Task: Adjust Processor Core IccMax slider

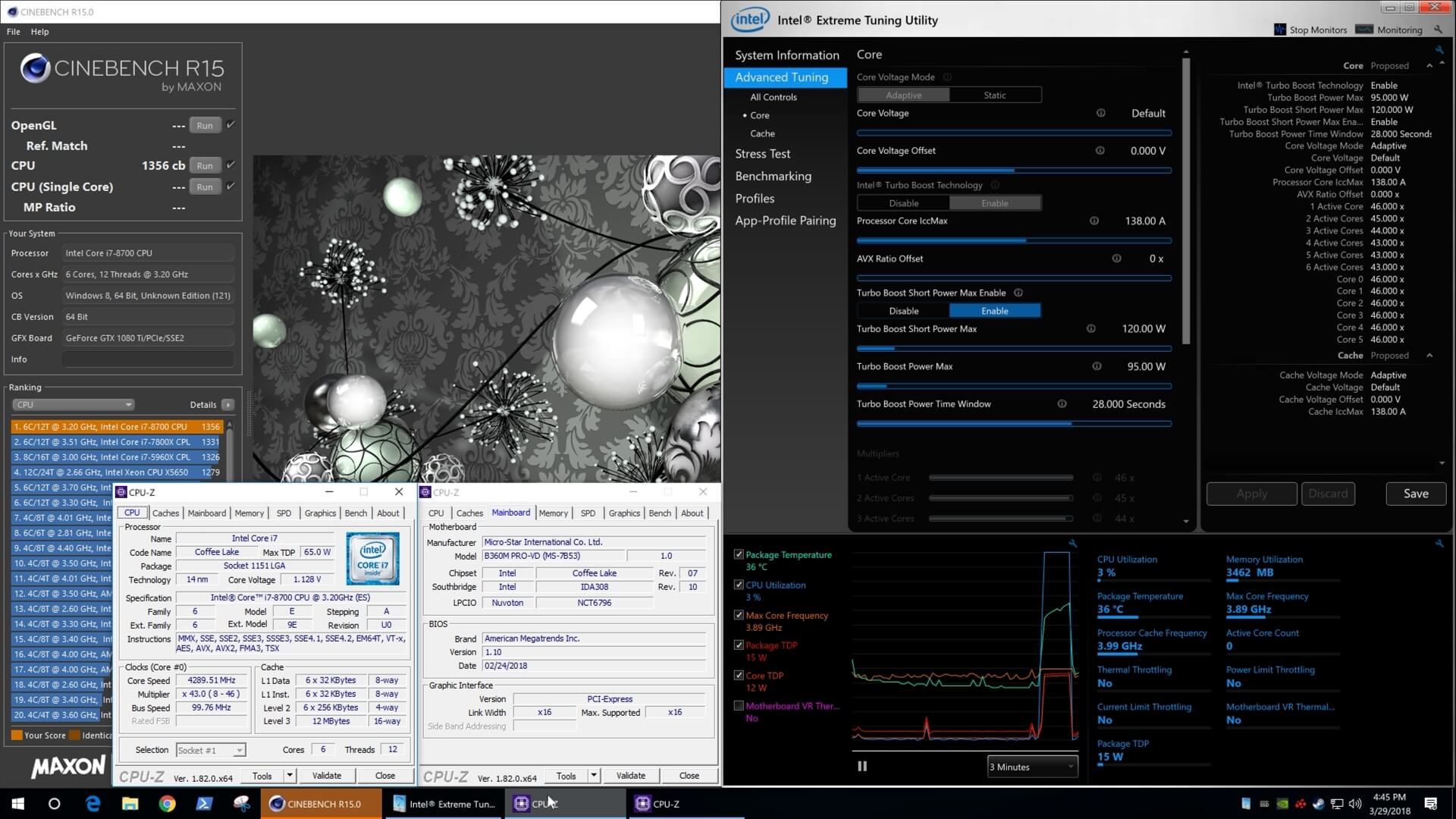Action: (1014, 240)
